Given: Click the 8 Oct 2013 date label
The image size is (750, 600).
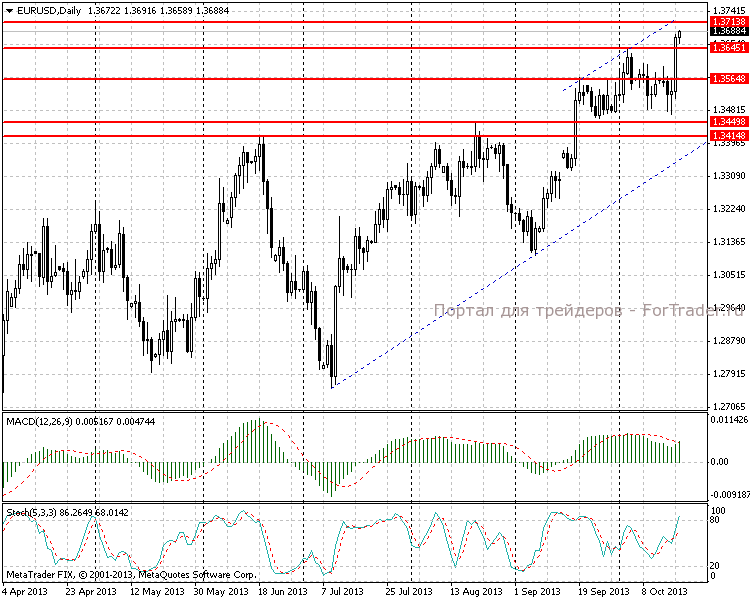Looking at the screenshot, I should 665,591.
